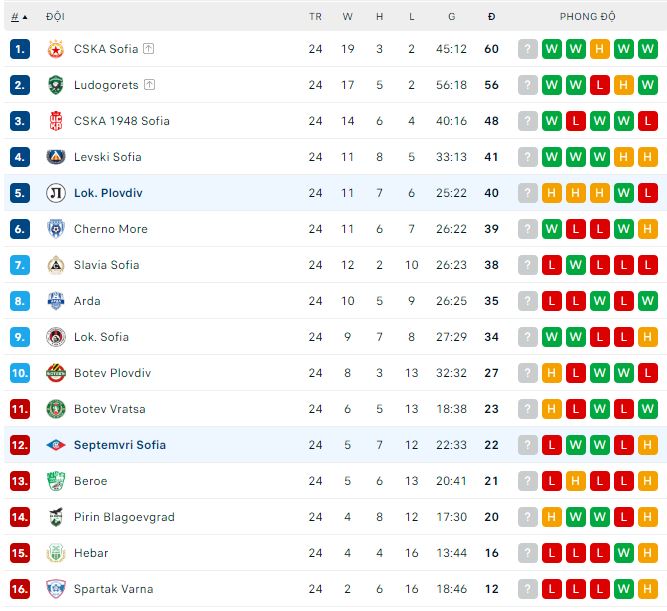This screenshot has width=667, height=611.
Task: Click gray question mark badge for Arda
Action: pyautogui.click(x=527, y=301)
